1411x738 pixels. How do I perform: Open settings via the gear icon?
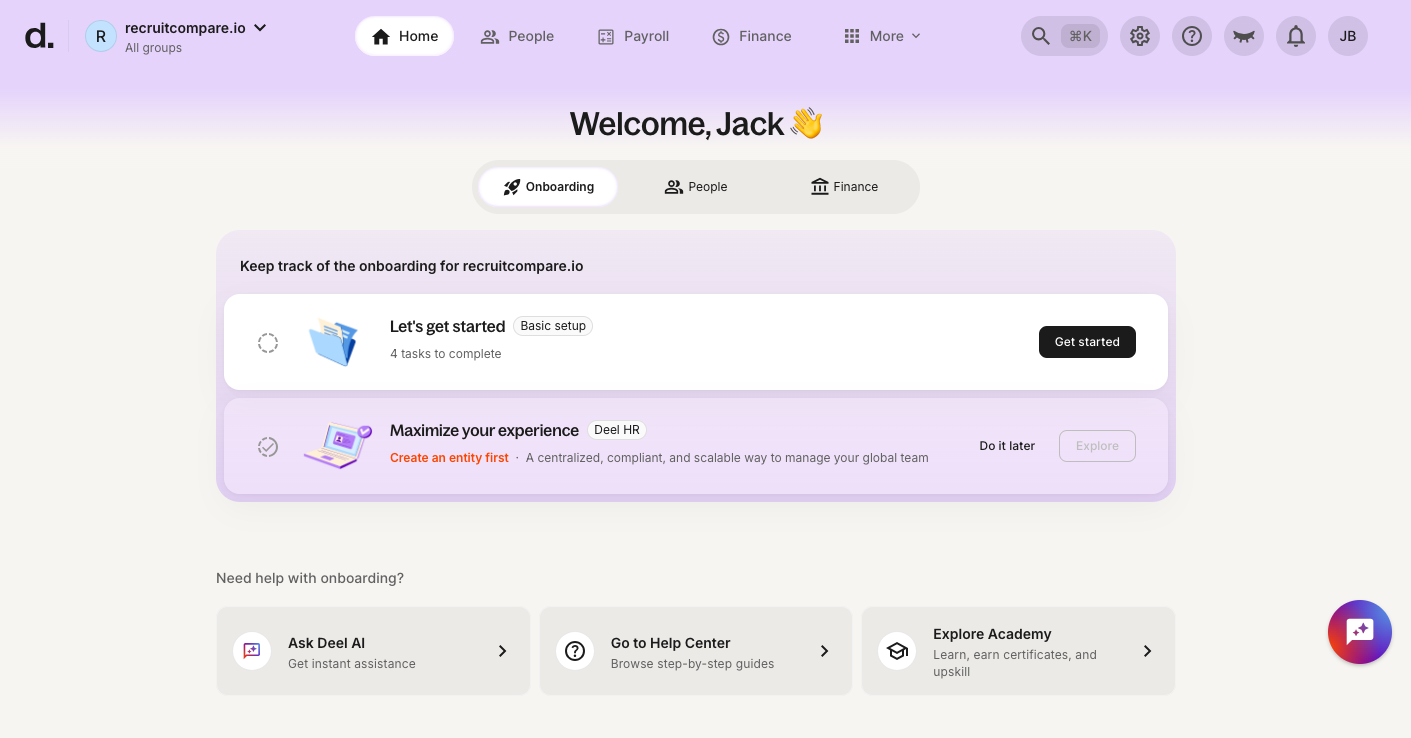(1140, 36)
